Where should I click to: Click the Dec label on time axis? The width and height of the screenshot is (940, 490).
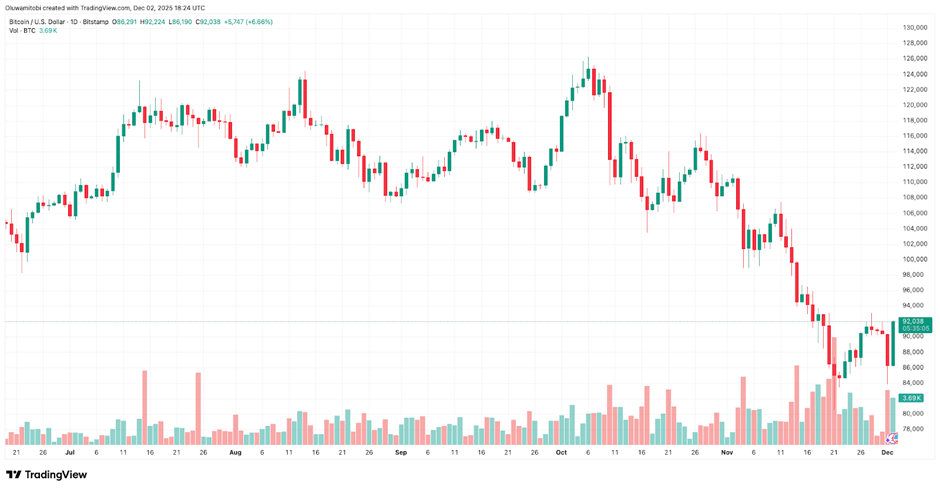tap(887, 452)
